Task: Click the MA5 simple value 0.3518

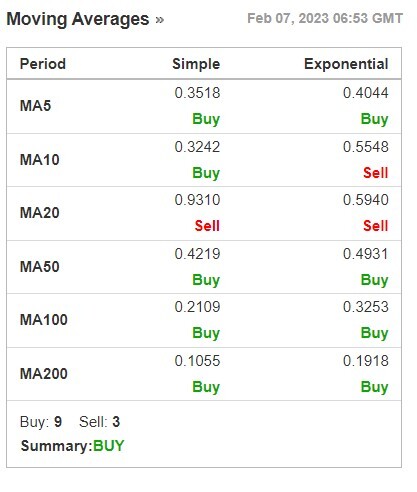Action: [x=197, y=93]
